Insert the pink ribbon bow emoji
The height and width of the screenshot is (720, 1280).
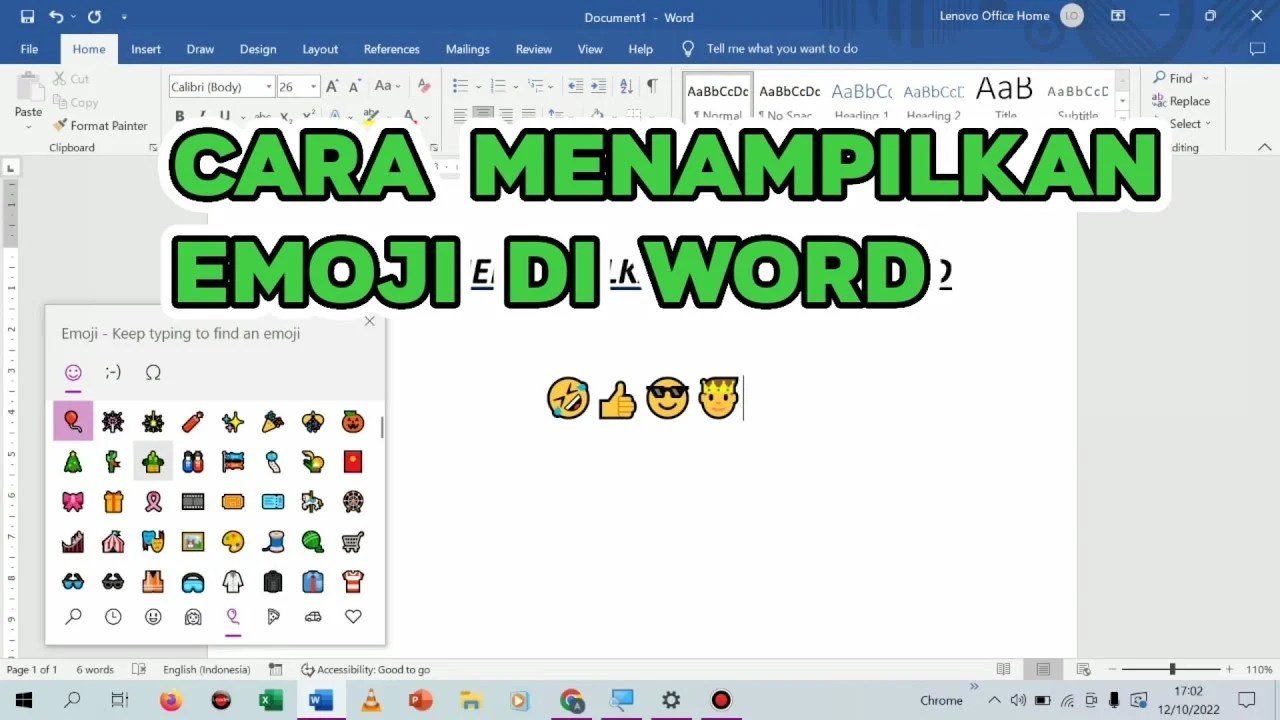coord(73,502)
